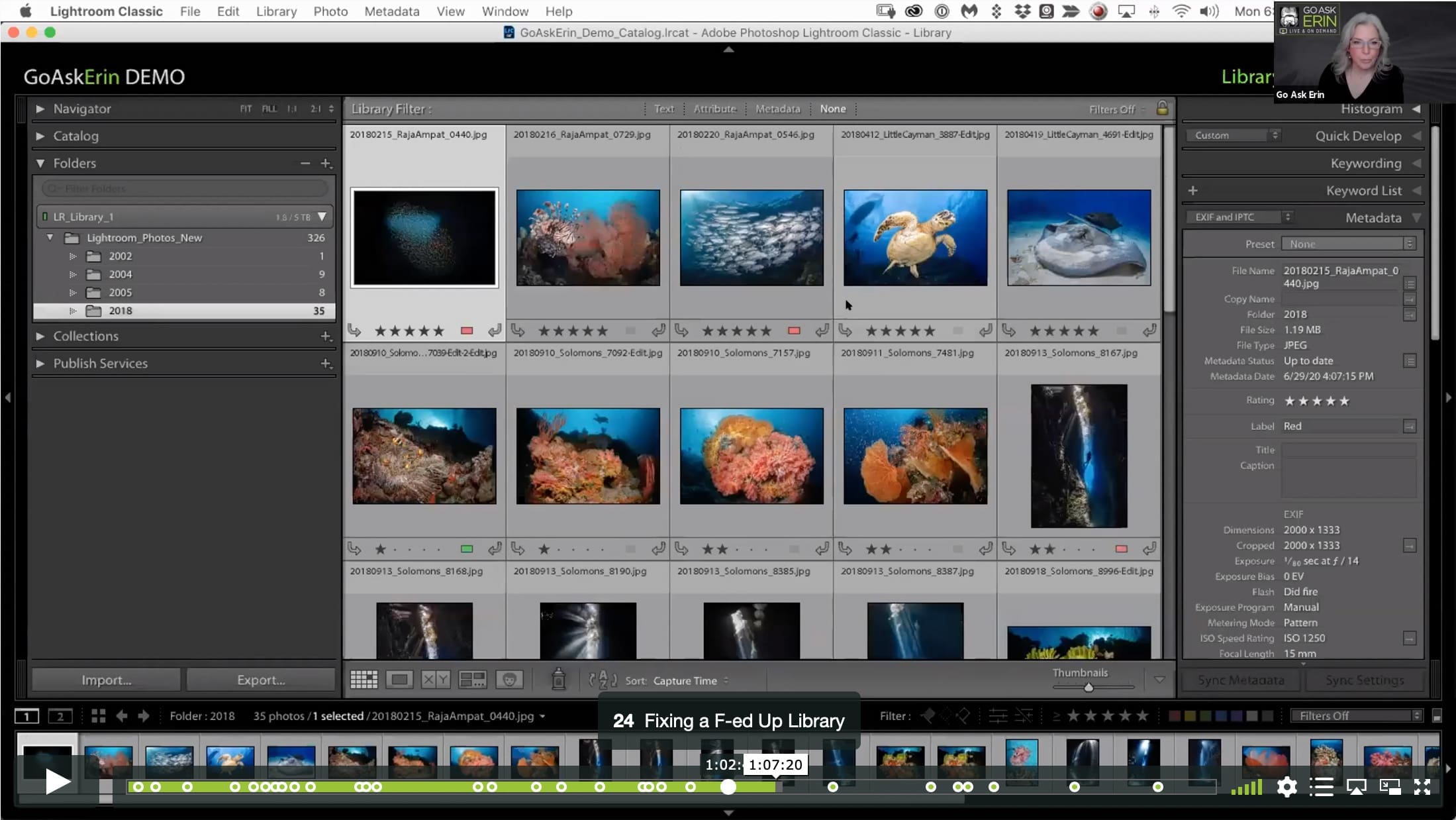Screen dimensions: 1456x820
Task: Click the Import... button
Action: [106, 680]
